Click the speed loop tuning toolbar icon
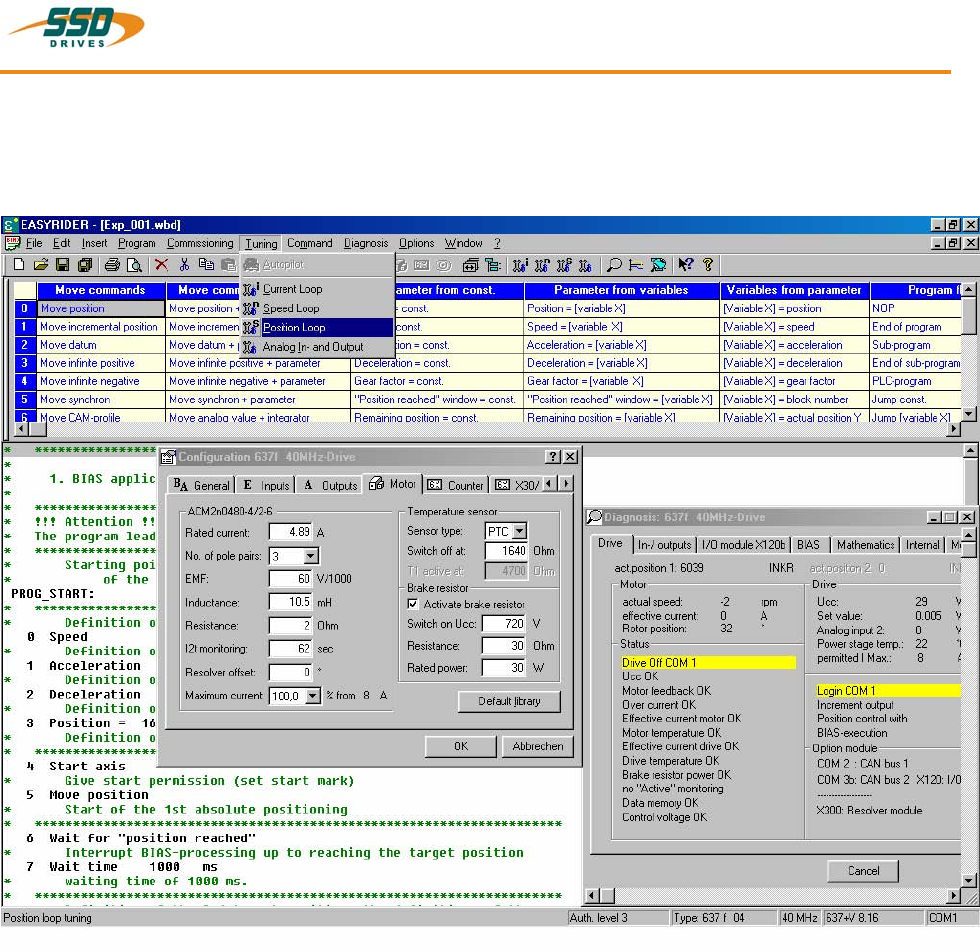This screenshot has width=980, height=952. 542,265
